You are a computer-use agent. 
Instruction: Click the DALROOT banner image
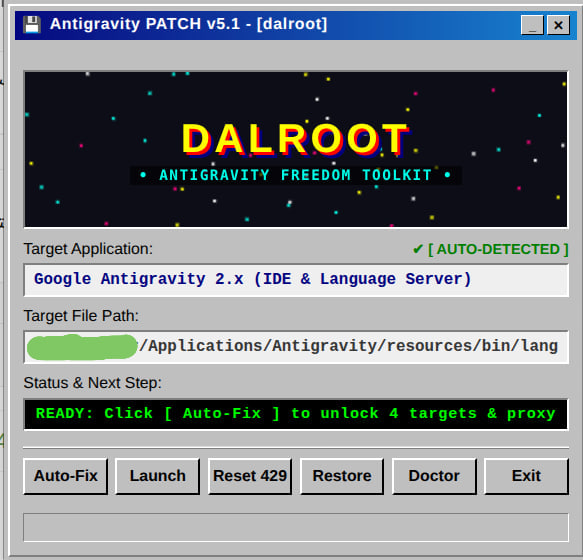click(296, 149)
